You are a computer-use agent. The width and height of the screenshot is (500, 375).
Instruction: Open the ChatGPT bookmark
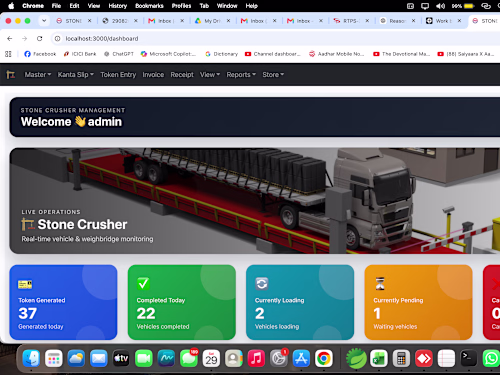click(x=119, y=54)
